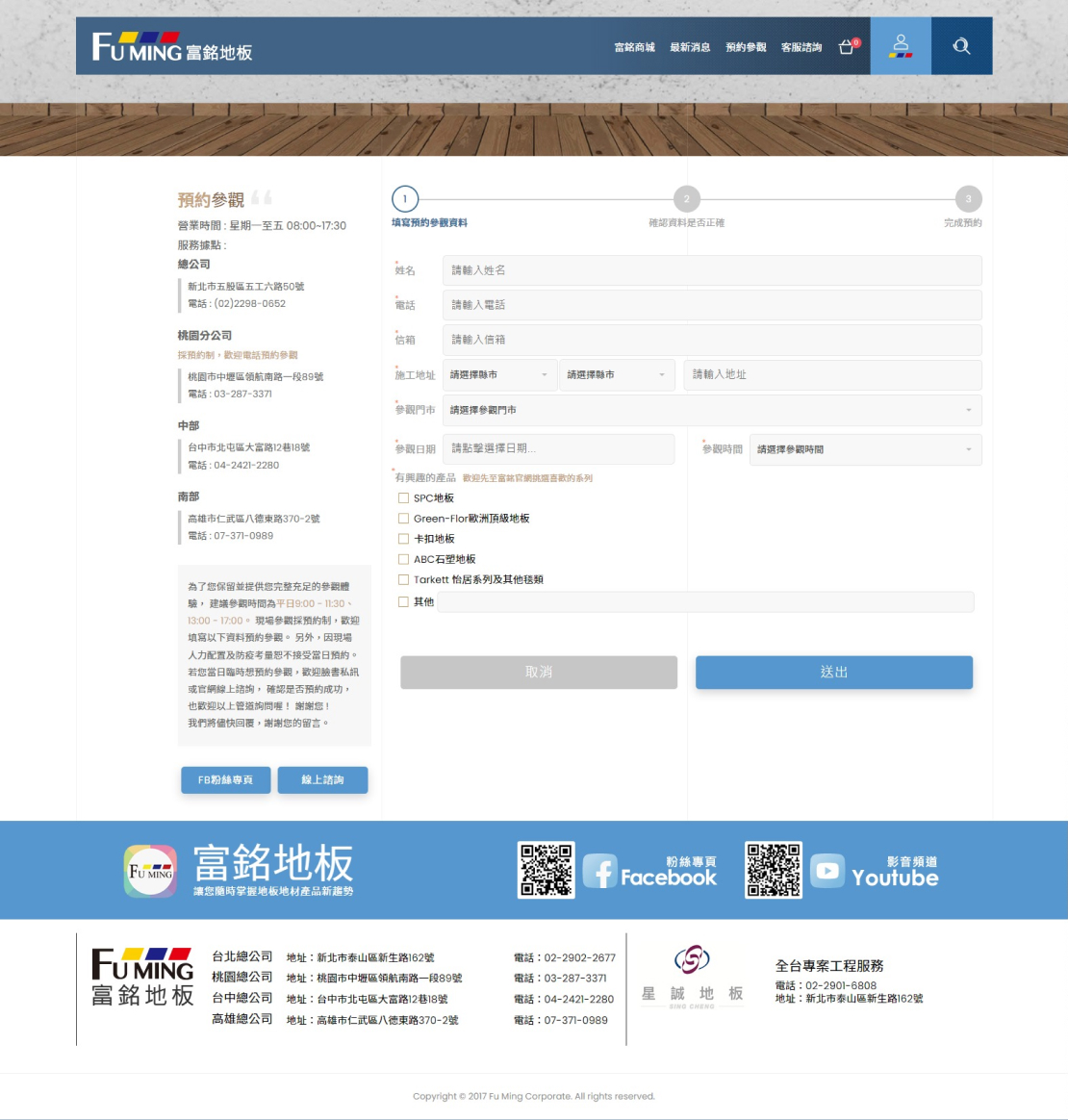Click the 預約參觀 page heading
Viewport: 1068px width, 1120px height.
pyautogui.click(x=211, y=200)
